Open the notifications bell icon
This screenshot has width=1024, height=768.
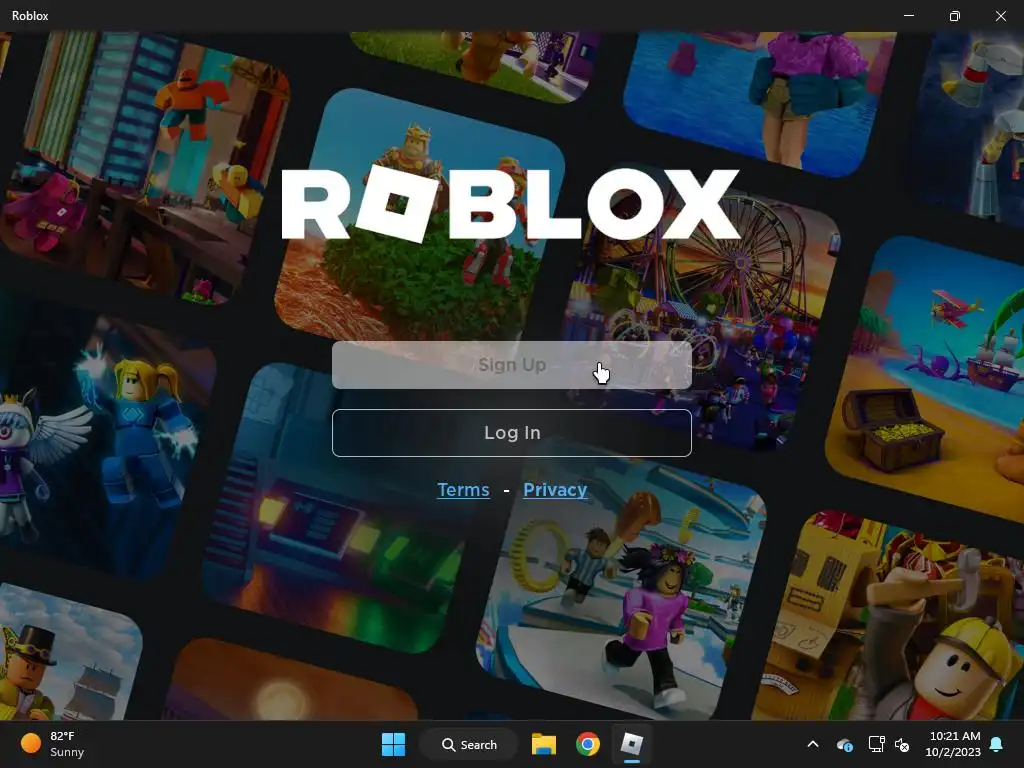tap(997, 744)
